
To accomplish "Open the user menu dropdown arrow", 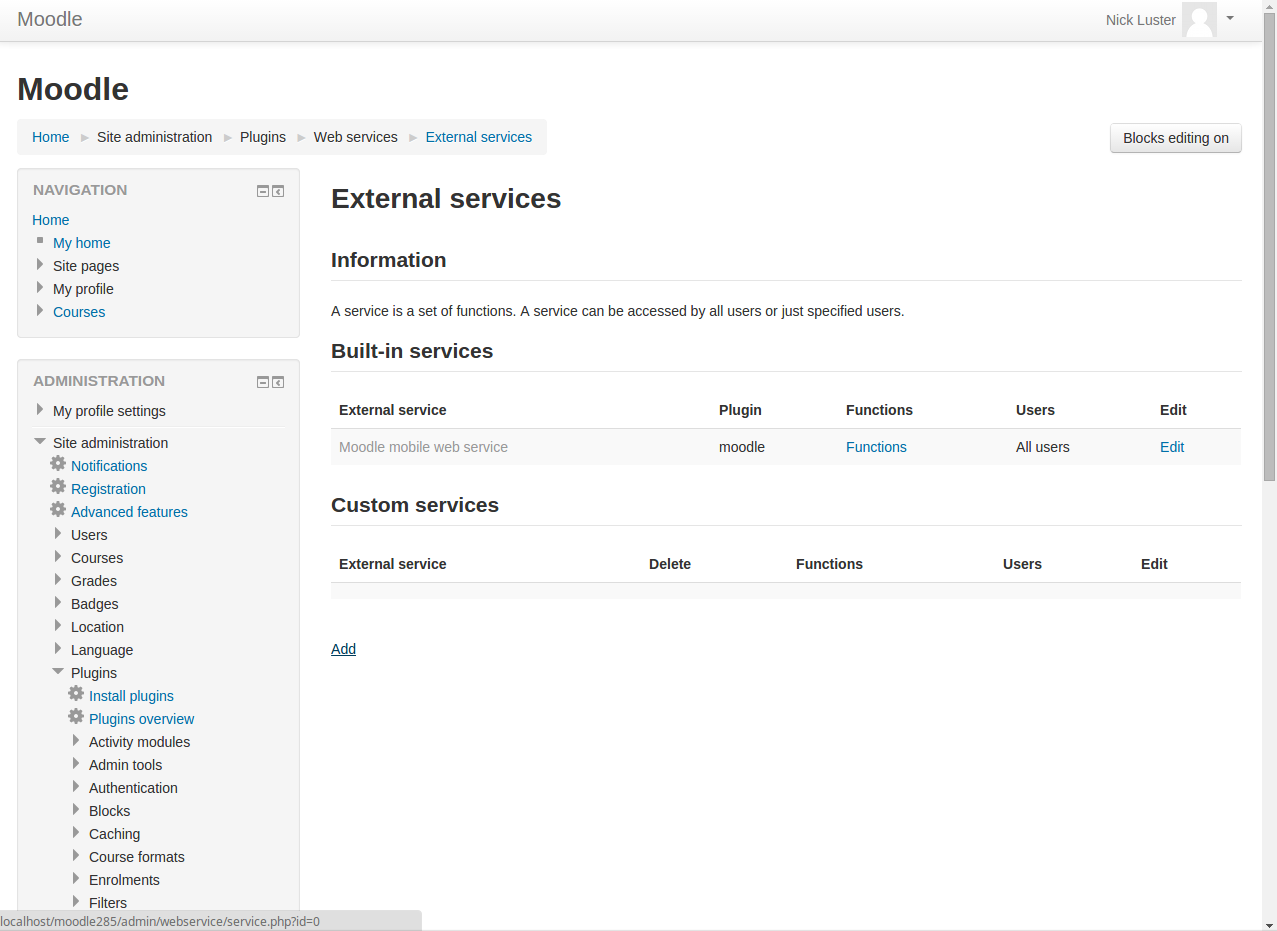I will (1230, 18).
